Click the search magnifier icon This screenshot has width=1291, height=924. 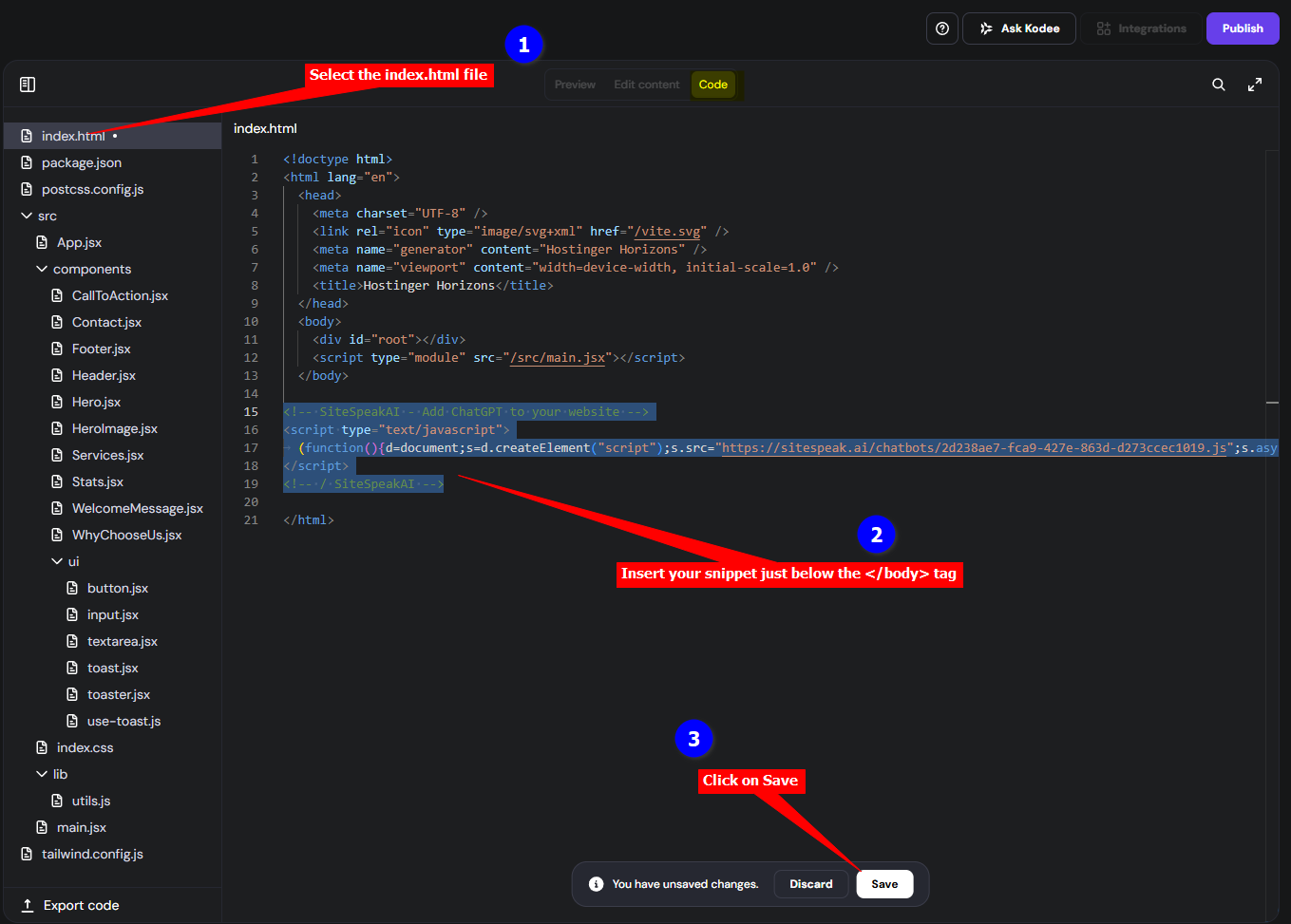[x=1218, y=85]
